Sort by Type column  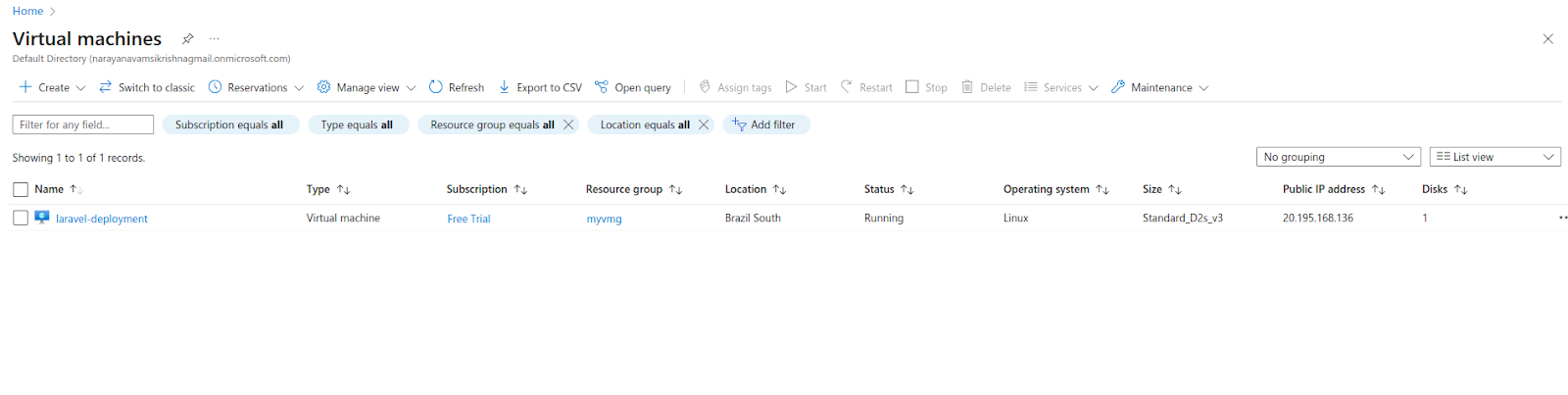coord(328,189)
